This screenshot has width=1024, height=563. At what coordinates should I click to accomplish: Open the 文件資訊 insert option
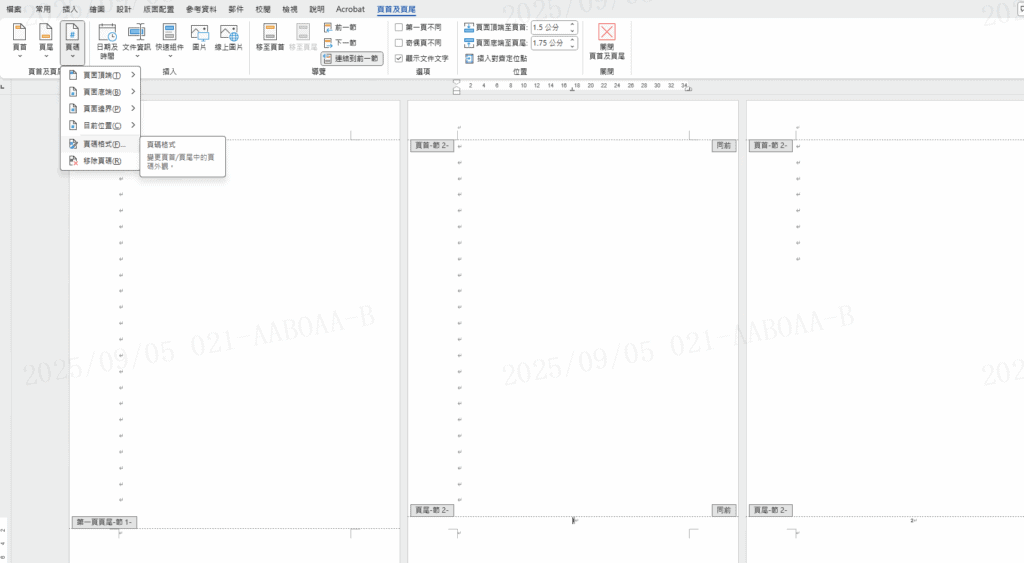(x=137, y=35)
